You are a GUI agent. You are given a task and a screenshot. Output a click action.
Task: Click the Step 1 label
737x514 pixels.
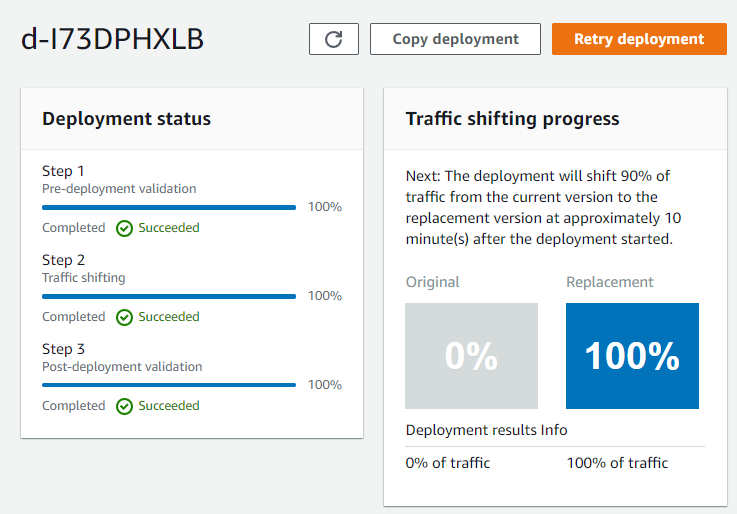click(x=63, y=171)
